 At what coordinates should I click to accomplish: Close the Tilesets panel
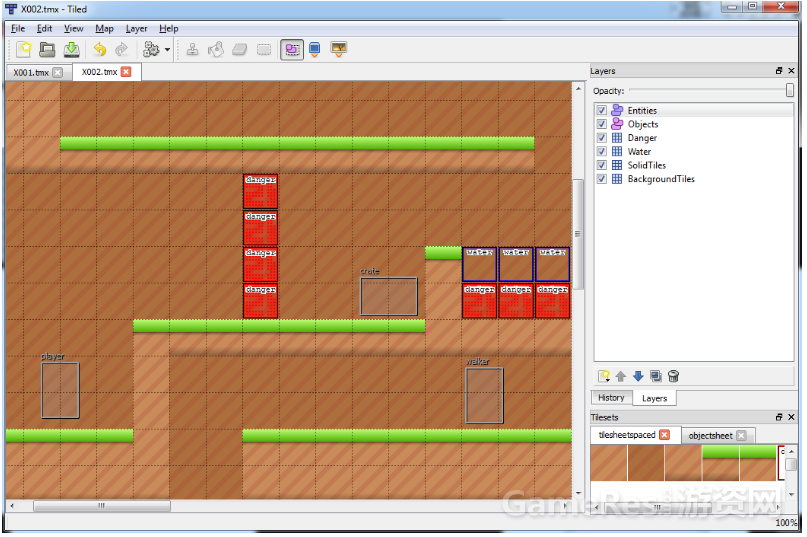[792, 417]
